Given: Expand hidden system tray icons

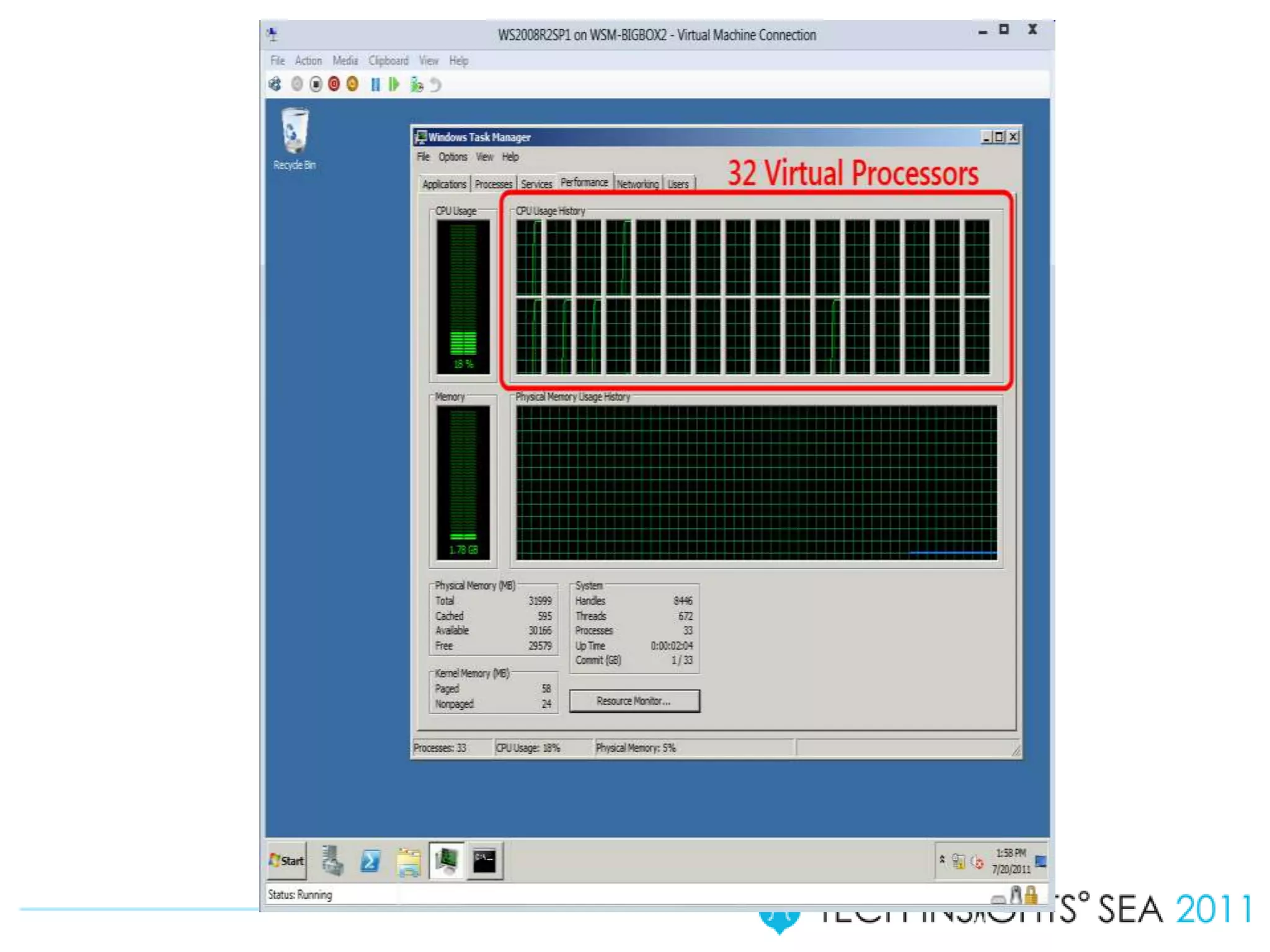Looking at the screenshot, I should pos(942,860).
